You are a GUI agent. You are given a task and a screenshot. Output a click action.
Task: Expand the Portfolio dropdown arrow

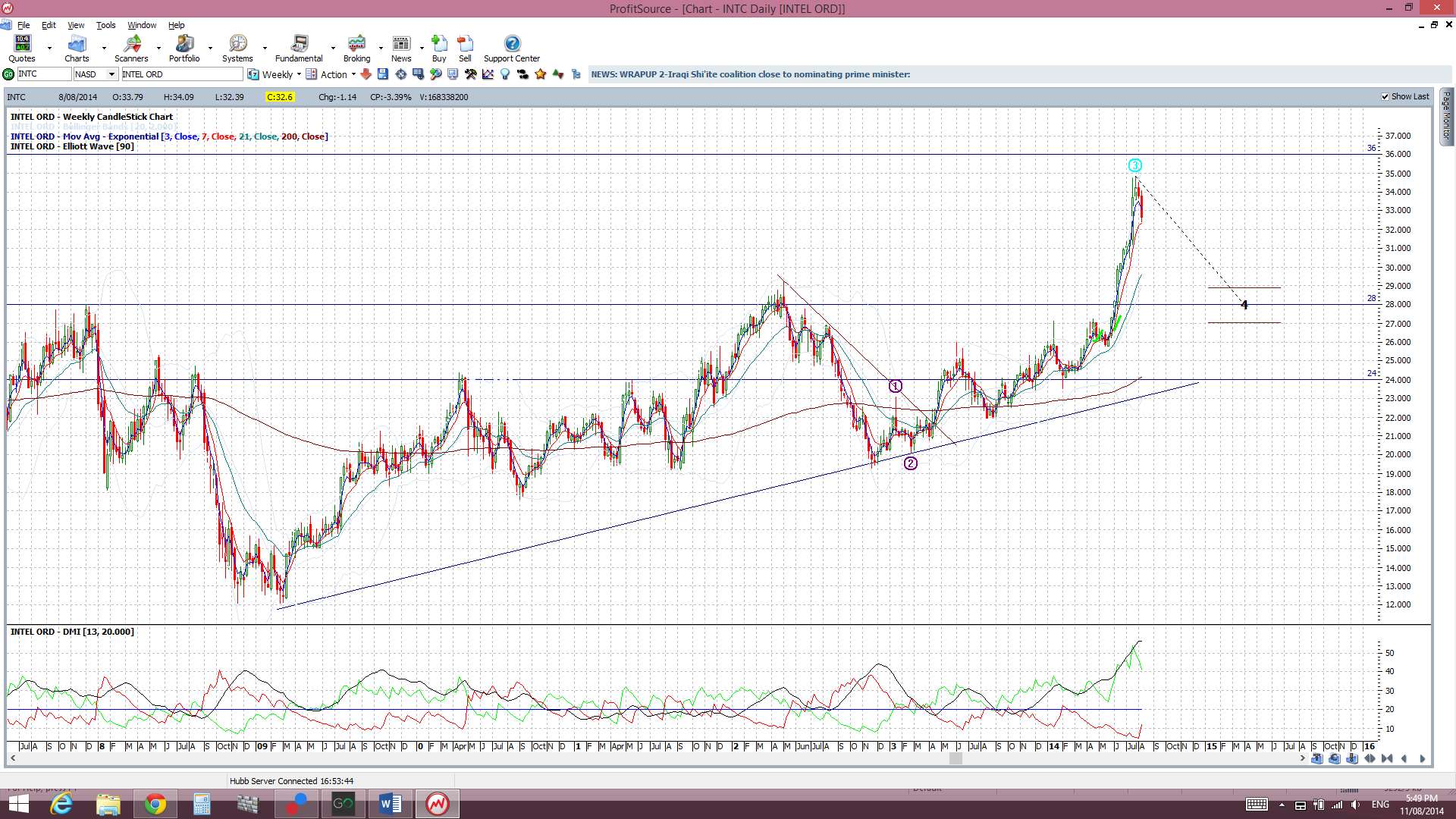tap(211, 49)
